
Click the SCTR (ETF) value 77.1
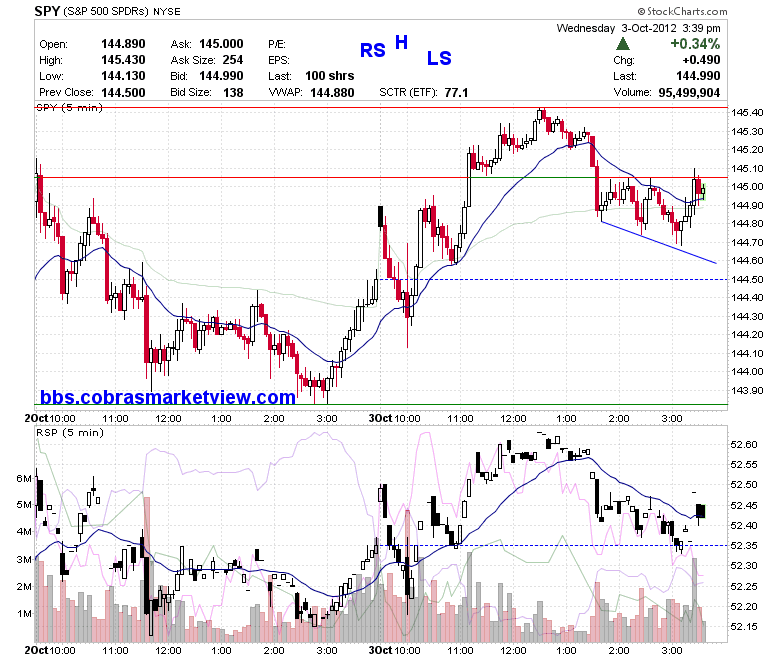click(456, 92)
